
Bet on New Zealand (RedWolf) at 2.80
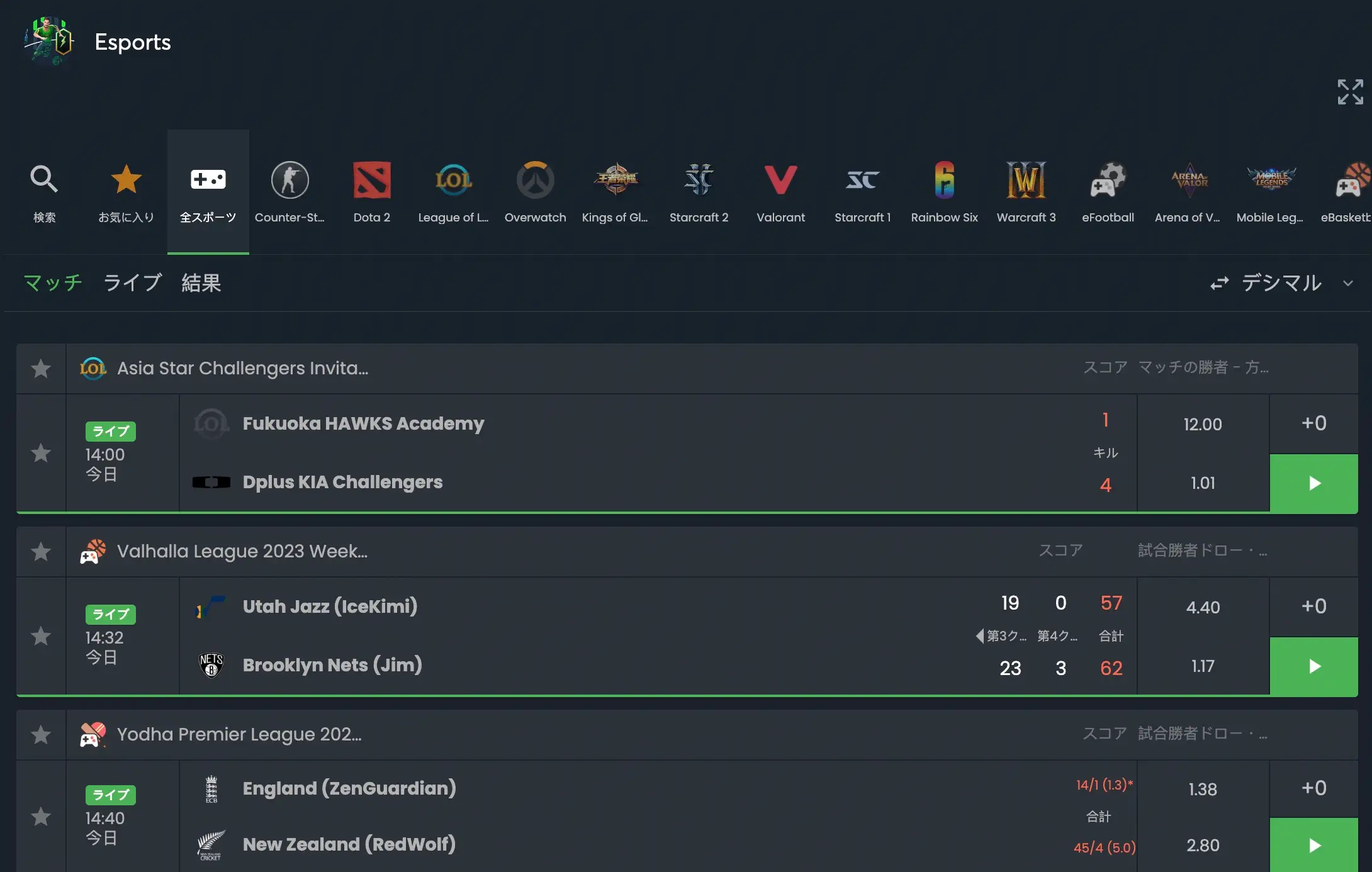(x=1203, y=845)
